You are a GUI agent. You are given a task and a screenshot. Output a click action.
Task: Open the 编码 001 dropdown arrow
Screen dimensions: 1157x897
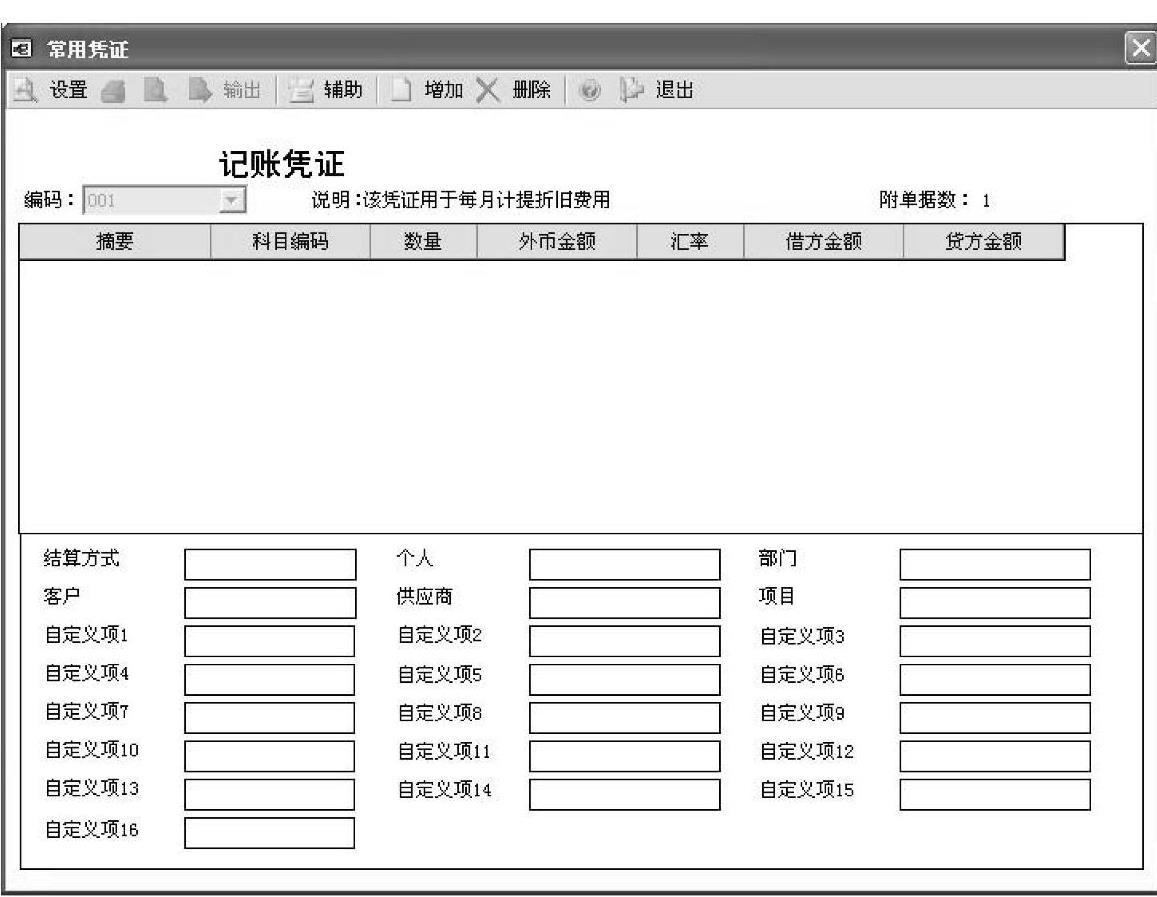tap(232, 200)
